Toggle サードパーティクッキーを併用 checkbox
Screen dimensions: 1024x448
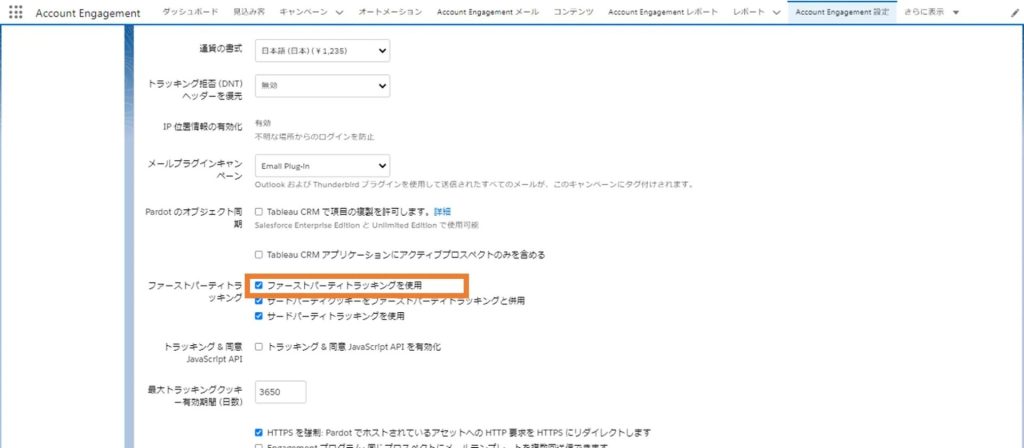[259, 301]
